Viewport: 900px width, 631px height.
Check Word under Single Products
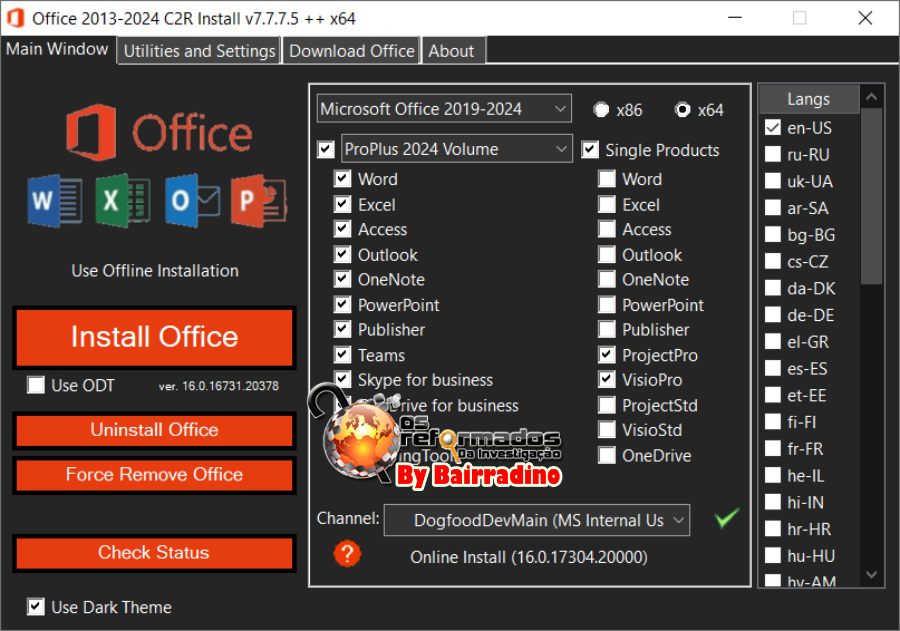pos(607,179)
